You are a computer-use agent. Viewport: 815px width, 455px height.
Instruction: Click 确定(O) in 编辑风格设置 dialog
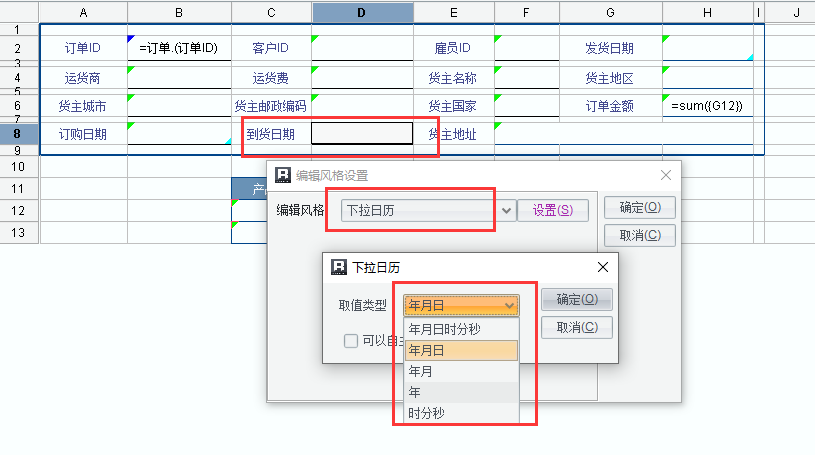[x=640, y=207]
